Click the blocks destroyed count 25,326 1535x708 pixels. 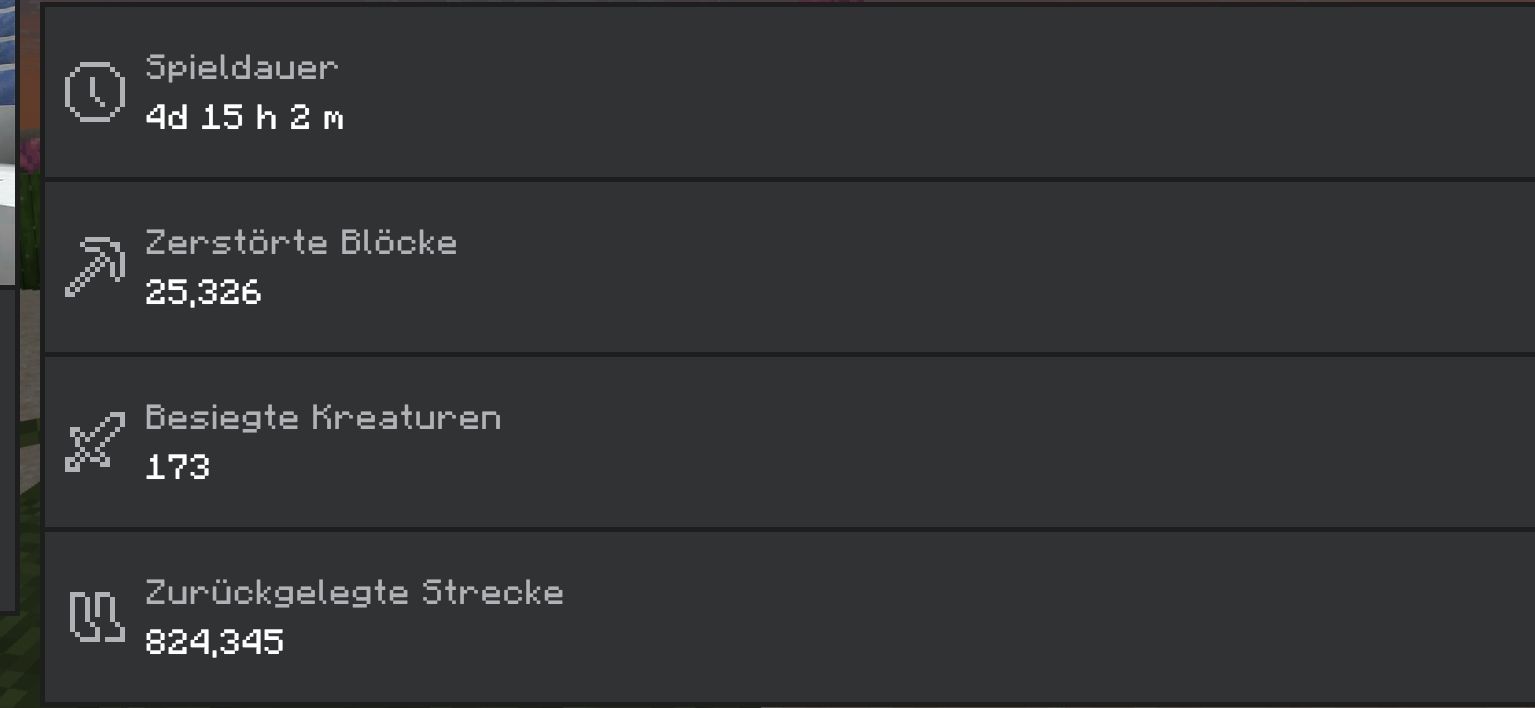click(203, 293)
